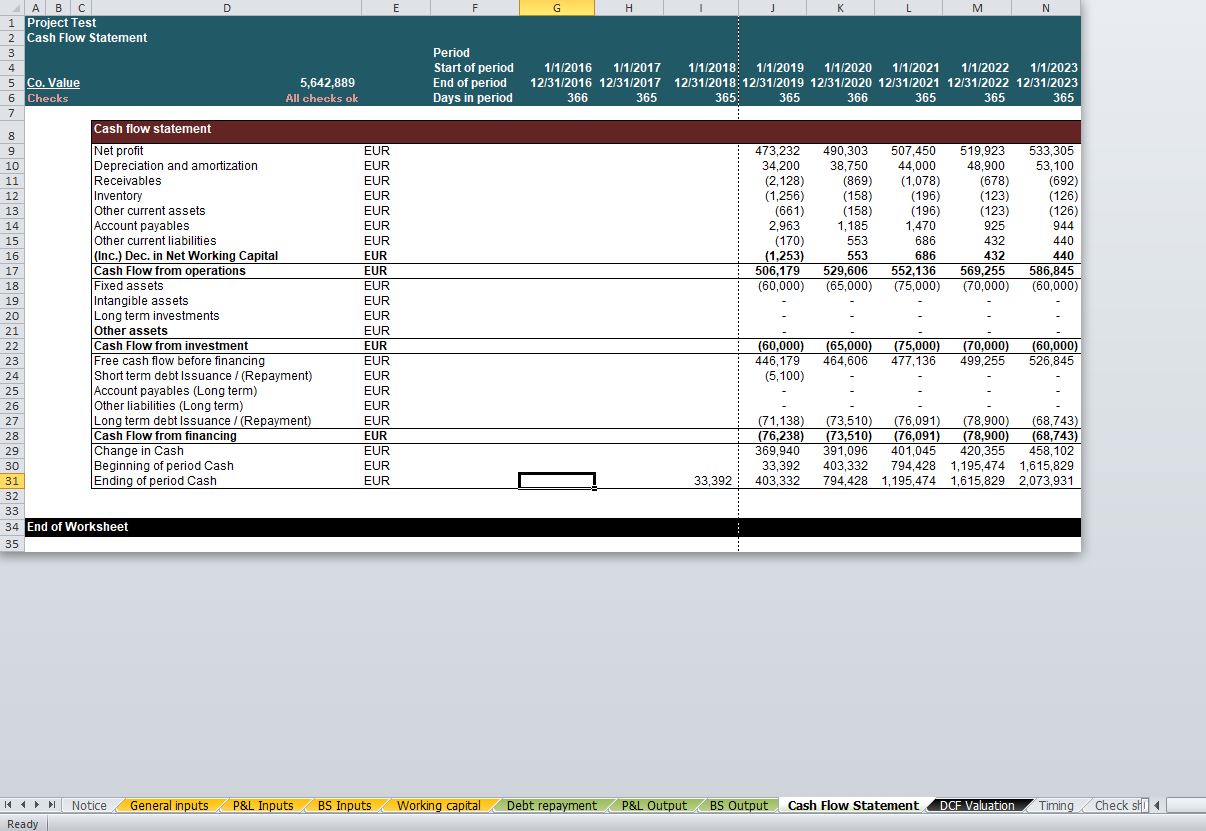This screenshot has width=1206, height=831.
Task: Switch to BS Output sheet tab
Action: click(739, 805)
